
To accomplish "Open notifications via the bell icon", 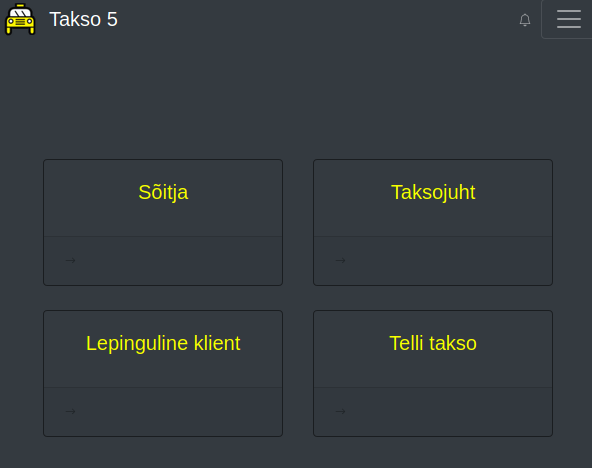I will click(525, 20).
